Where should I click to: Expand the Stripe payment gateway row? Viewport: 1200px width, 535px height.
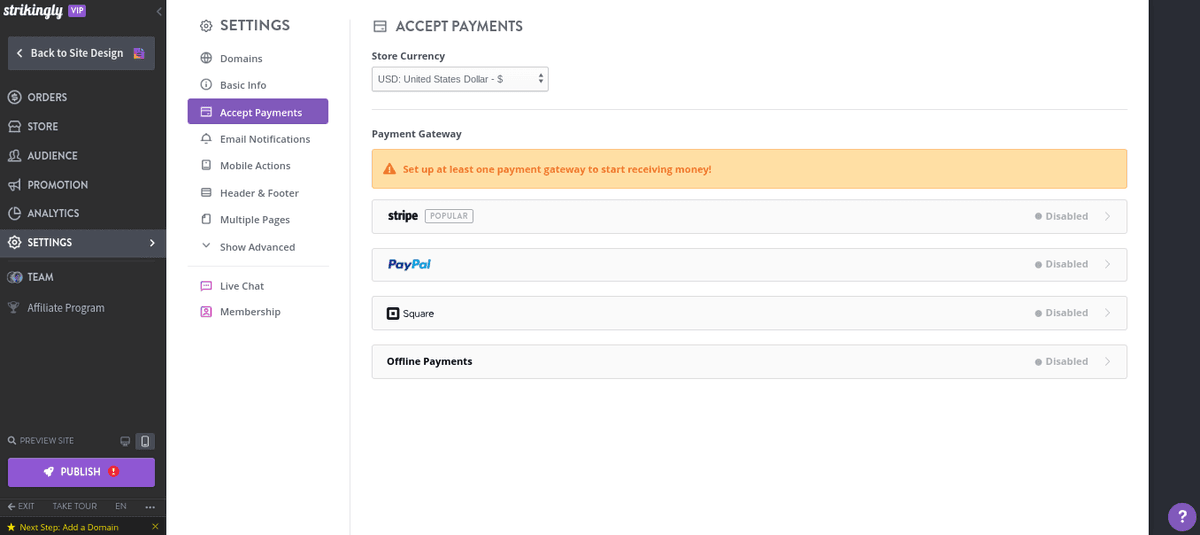(748, 216)
